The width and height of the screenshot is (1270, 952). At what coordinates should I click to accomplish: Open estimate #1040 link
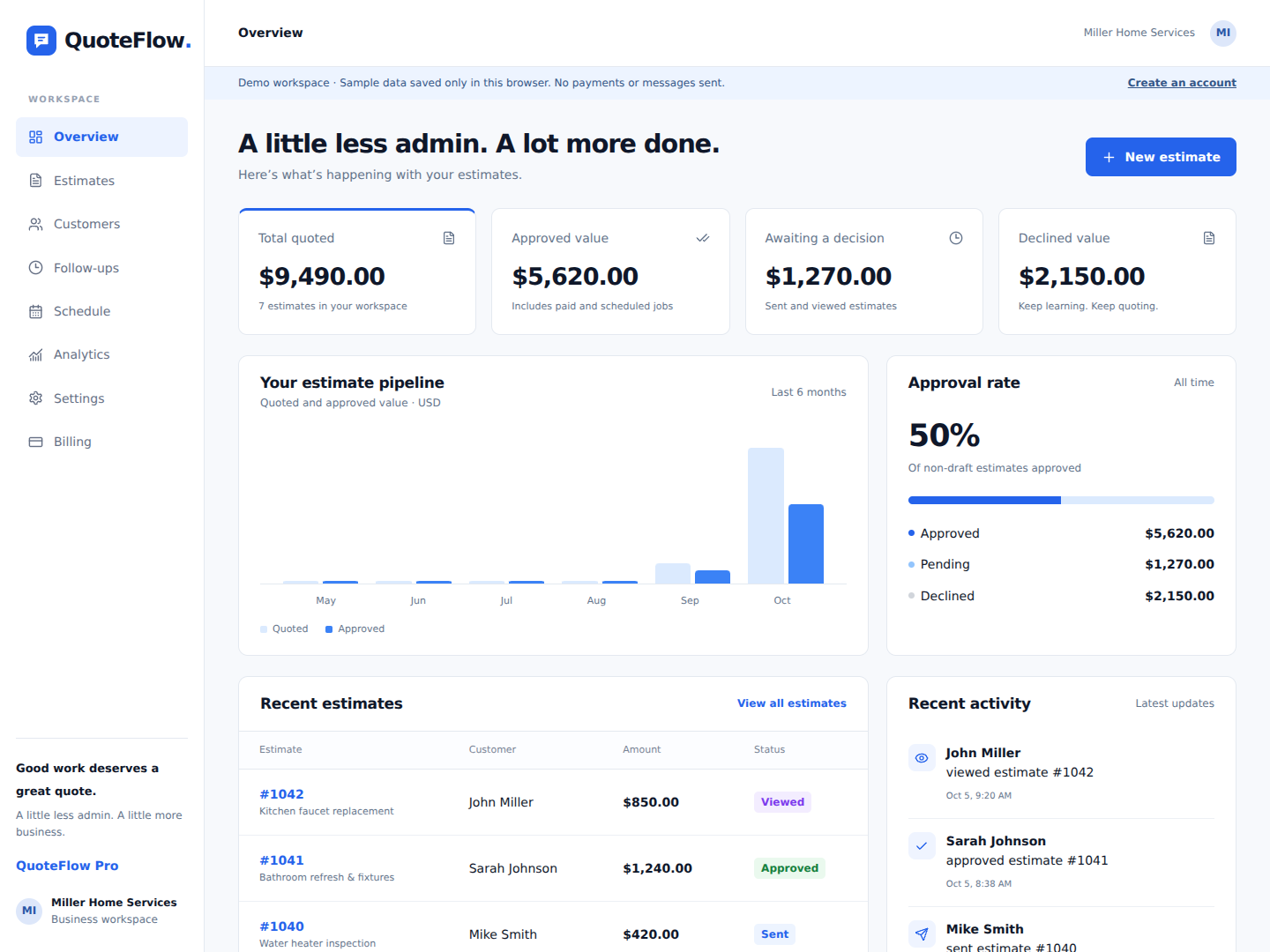(x=281, y=926)
